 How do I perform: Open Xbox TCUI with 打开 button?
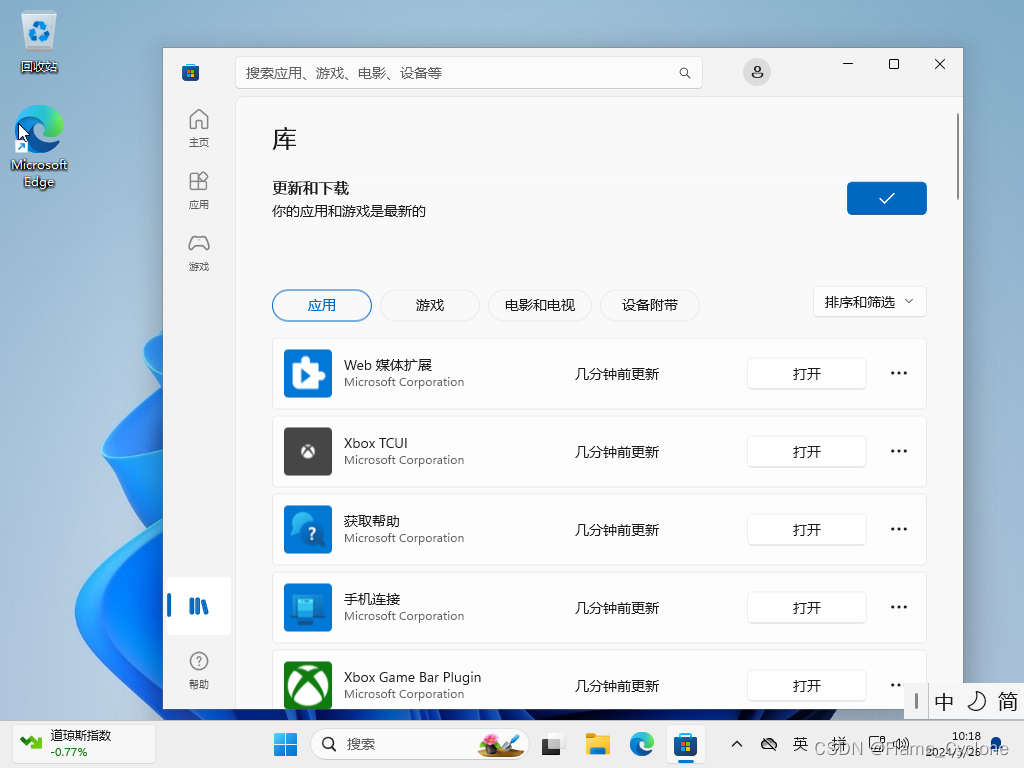[807, 451]
